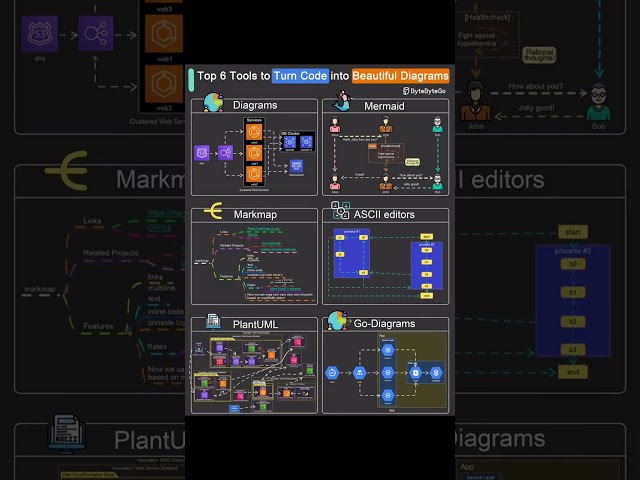Click the large blurred PlantUML icon at bottom left

(67, 433)
